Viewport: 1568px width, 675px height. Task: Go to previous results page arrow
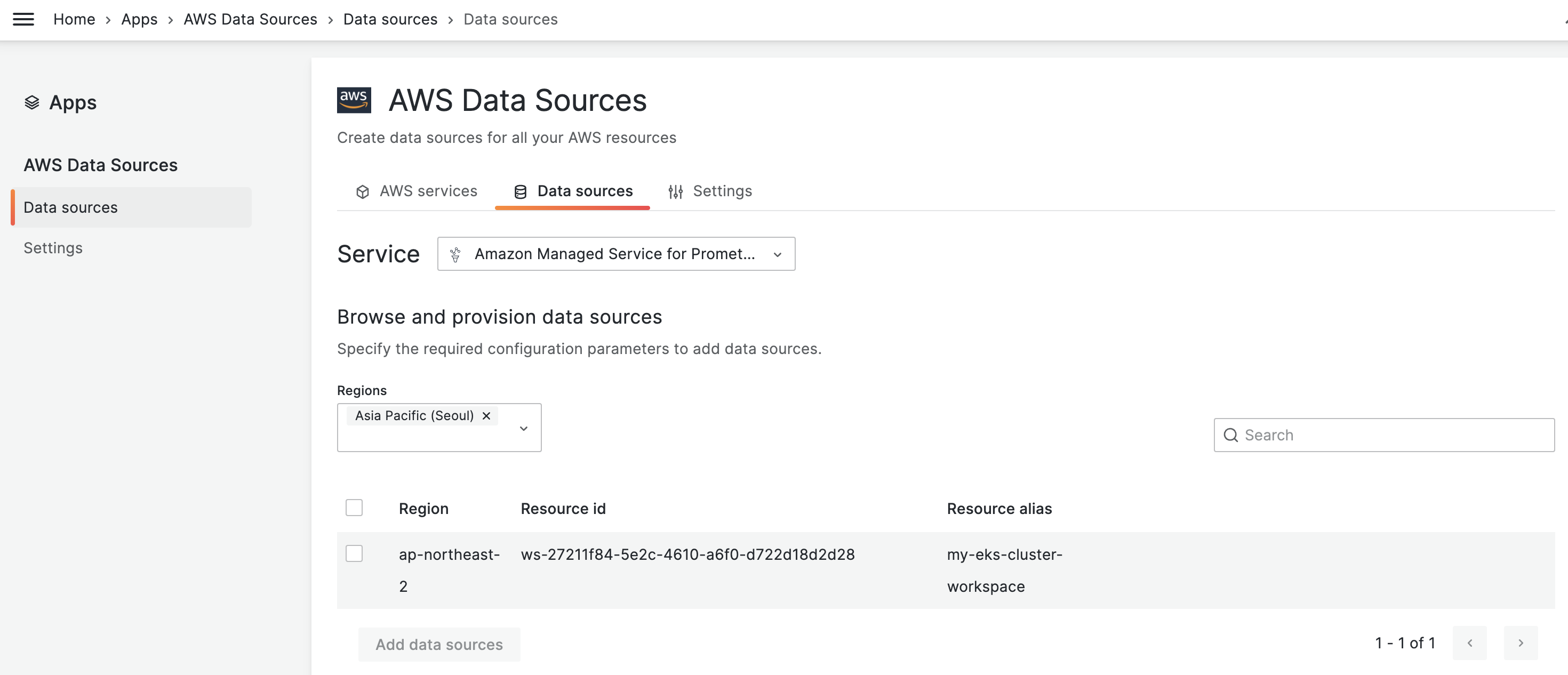pyautogui.click(x=1469, y=642)
